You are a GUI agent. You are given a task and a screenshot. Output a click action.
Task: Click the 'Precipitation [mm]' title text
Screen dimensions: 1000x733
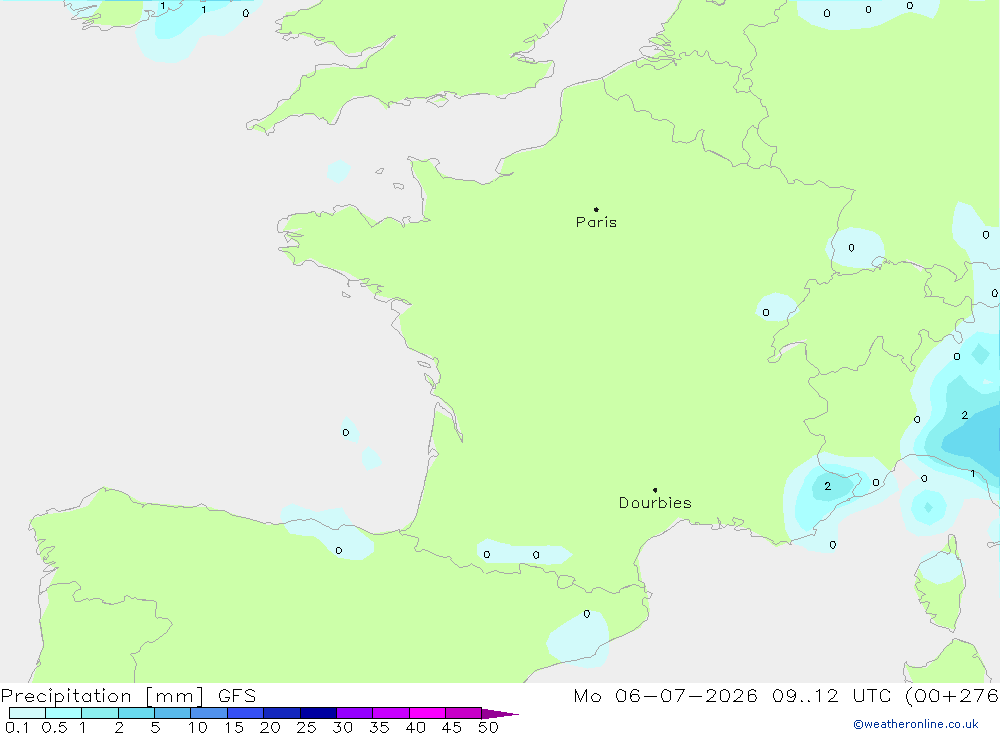point(102,696)
